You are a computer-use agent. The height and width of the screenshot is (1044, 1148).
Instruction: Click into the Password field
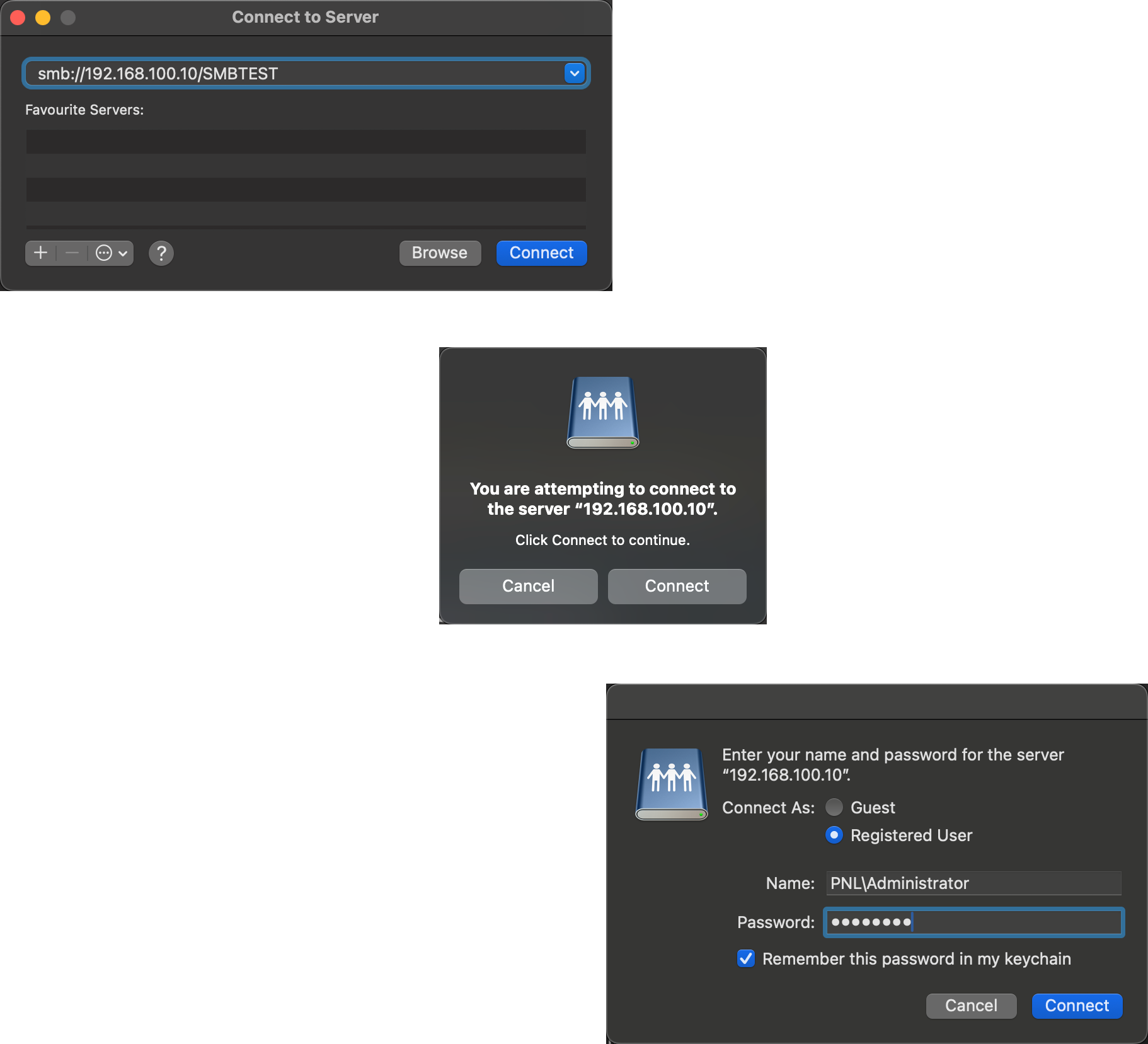coord(973,922)
